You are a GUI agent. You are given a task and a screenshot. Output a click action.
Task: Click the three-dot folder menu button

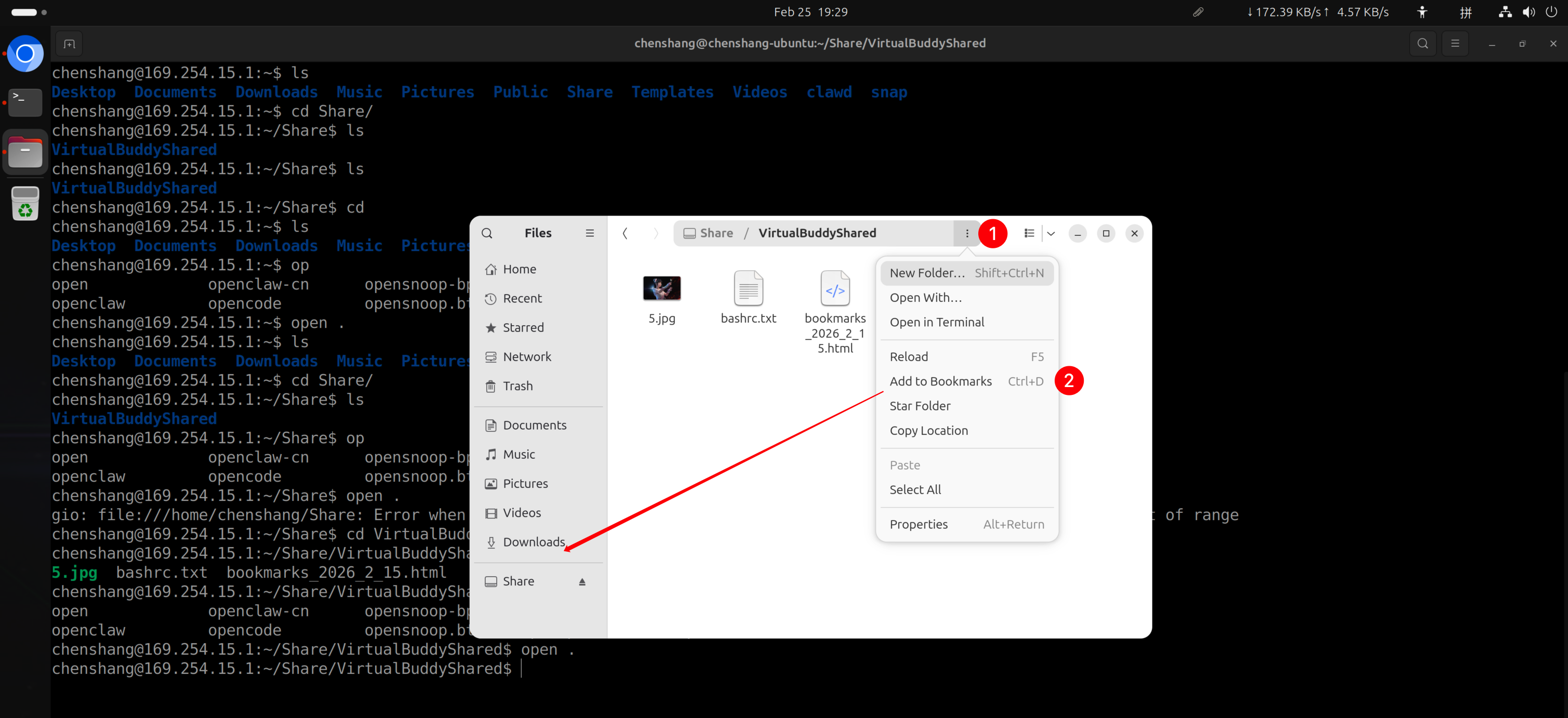pyautogui.click(x=966, y=233)
